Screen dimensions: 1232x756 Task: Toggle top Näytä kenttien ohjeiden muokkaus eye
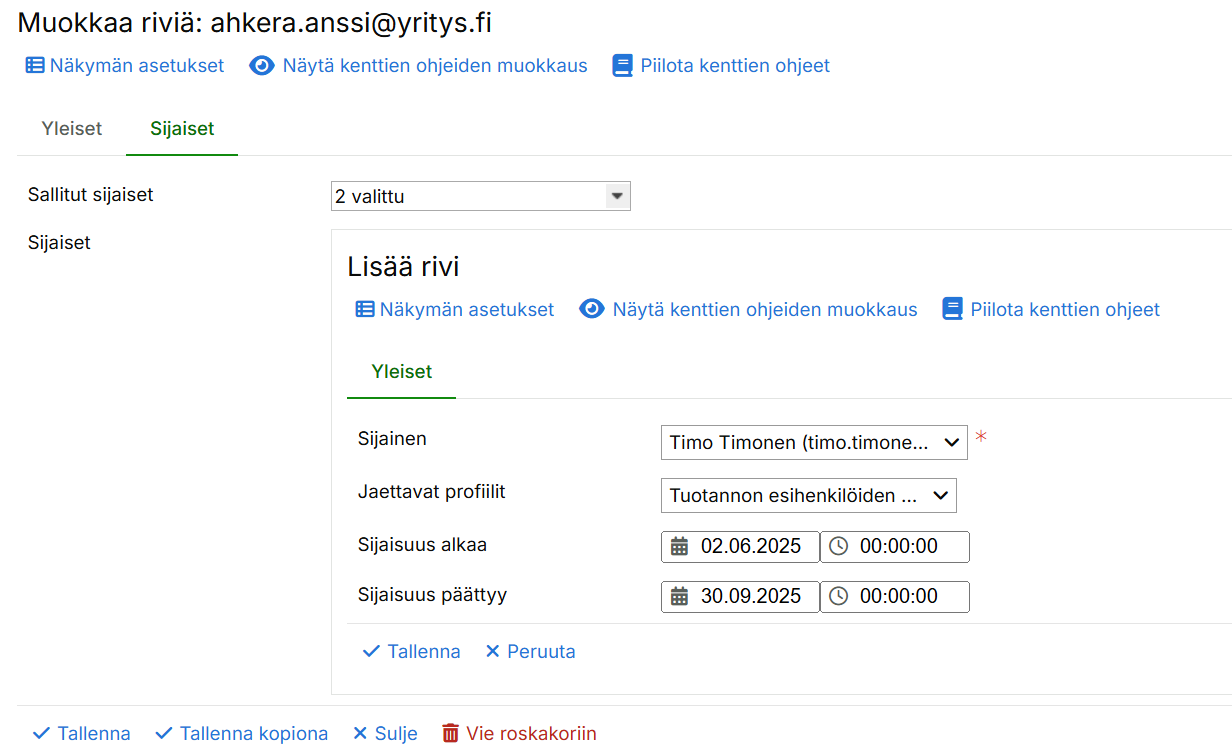(x=262, y=66)
